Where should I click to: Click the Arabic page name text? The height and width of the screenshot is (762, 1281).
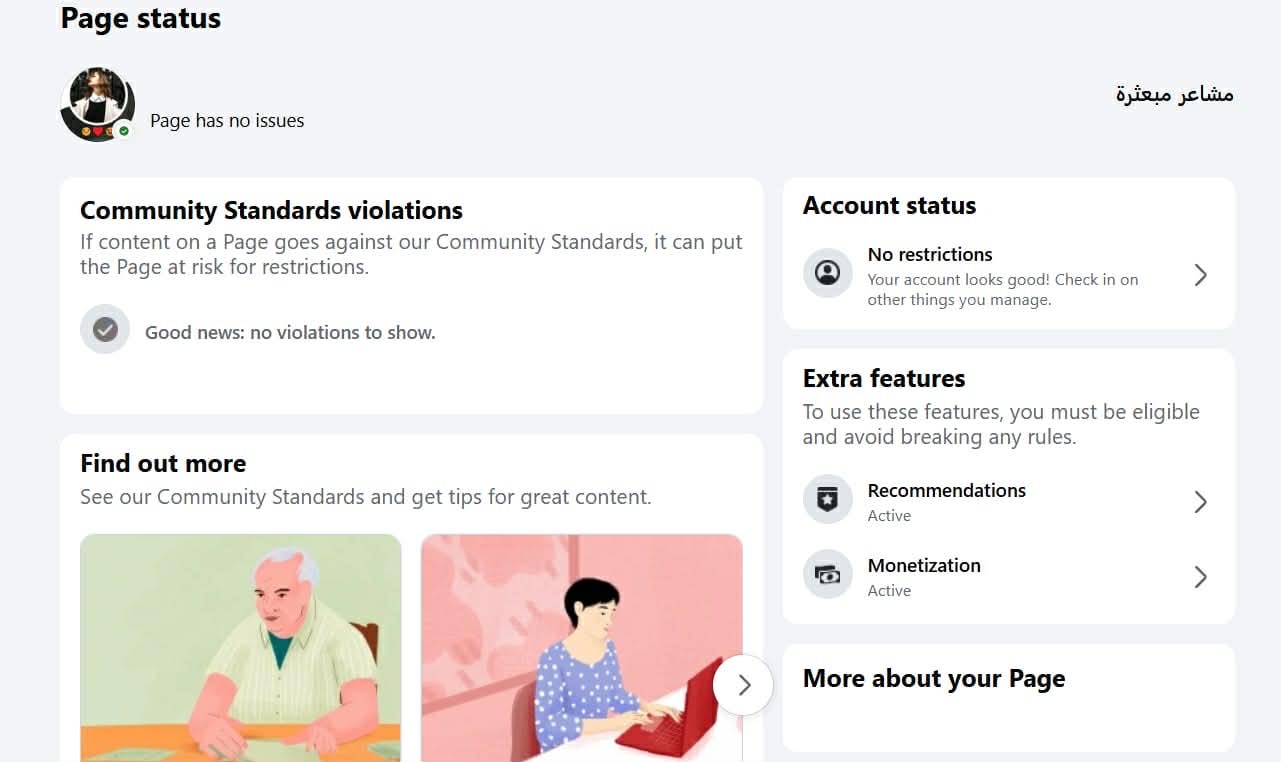coord(1175,94)
